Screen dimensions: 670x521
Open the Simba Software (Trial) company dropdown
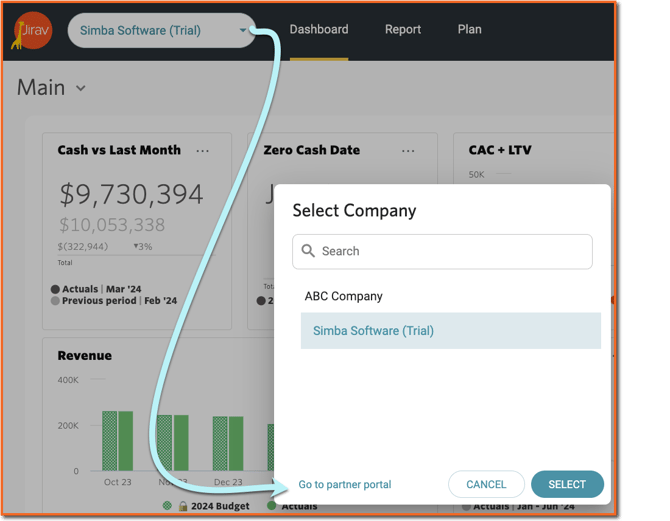click(x=161, y=30)
